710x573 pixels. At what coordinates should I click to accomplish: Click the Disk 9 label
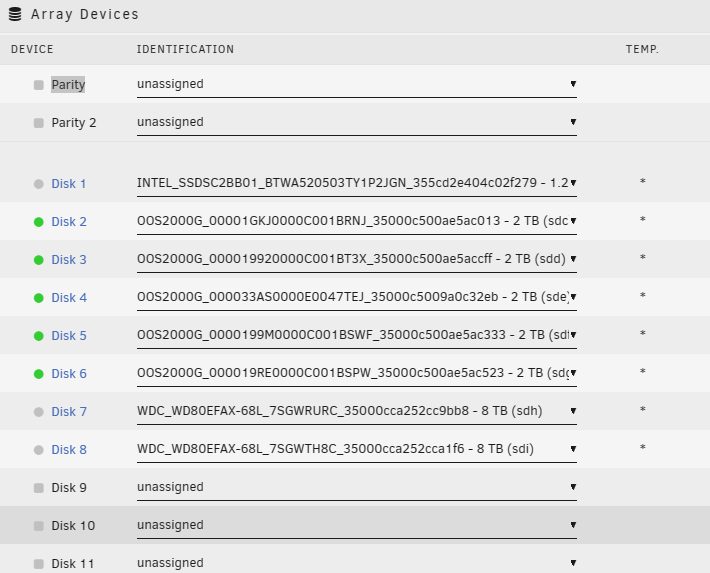69,488
